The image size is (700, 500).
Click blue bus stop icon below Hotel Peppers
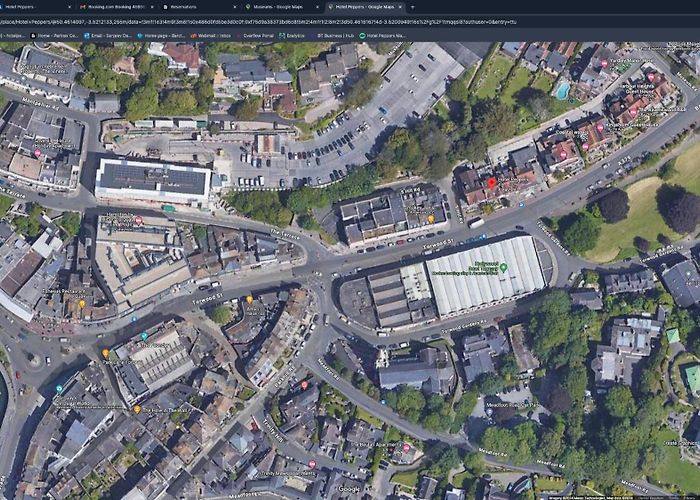521,204
